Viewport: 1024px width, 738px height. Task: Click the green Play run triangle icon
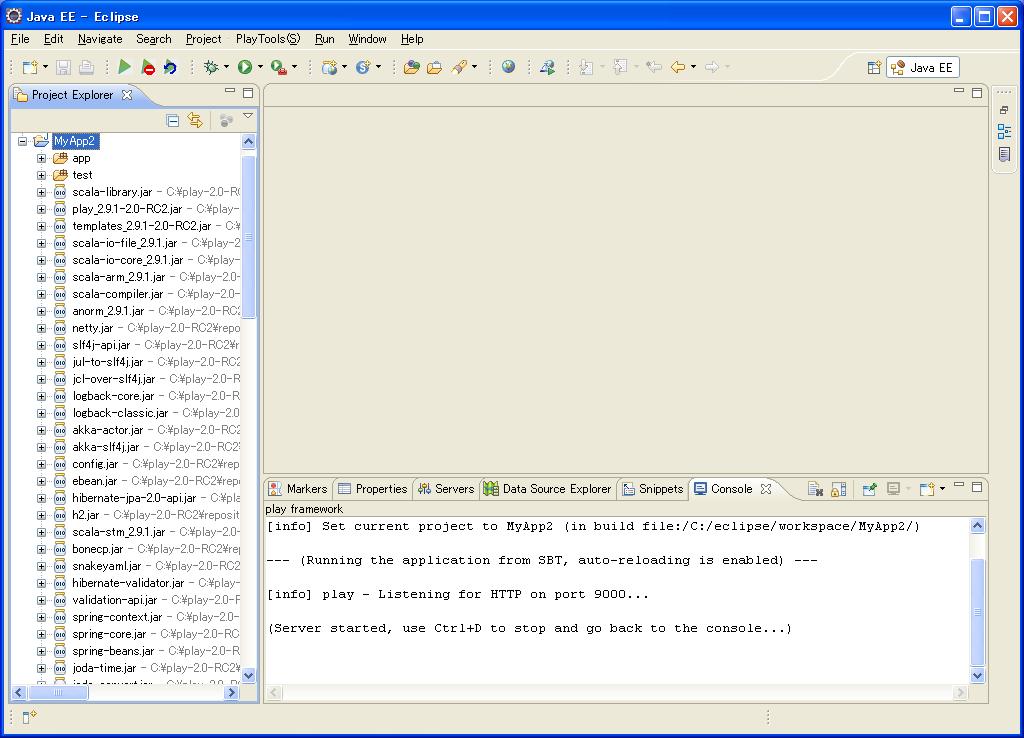[124, 67]
